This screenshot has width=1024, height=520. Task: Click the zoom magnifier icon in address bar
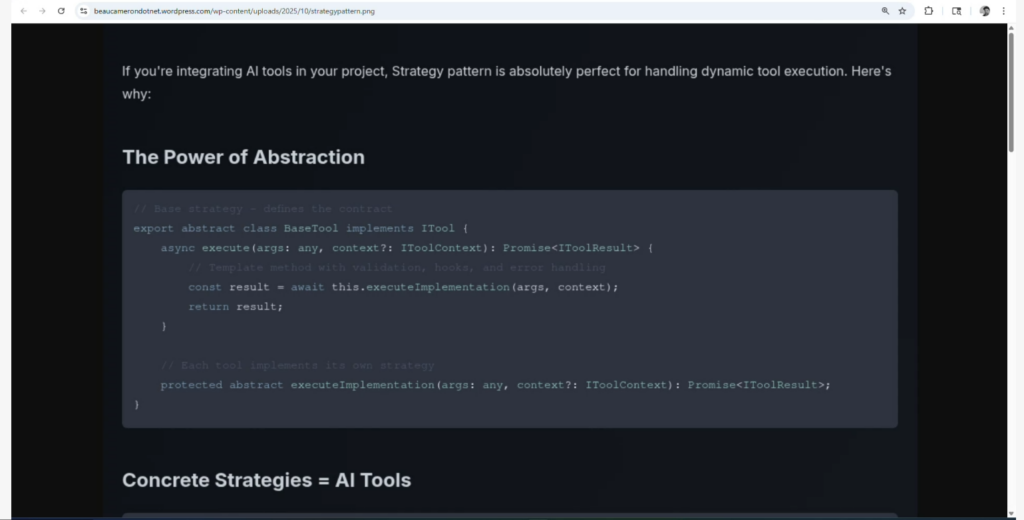885,11
